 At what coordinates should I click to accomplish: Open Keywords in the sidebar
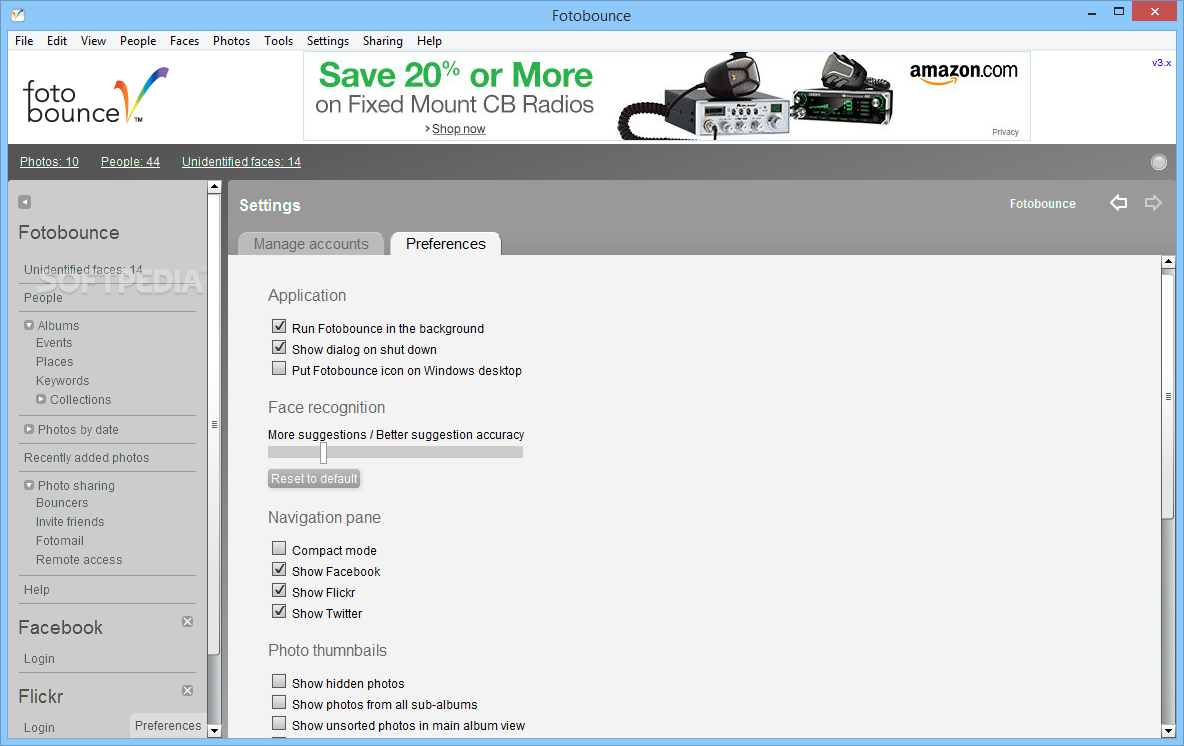(x=63, y=381)
